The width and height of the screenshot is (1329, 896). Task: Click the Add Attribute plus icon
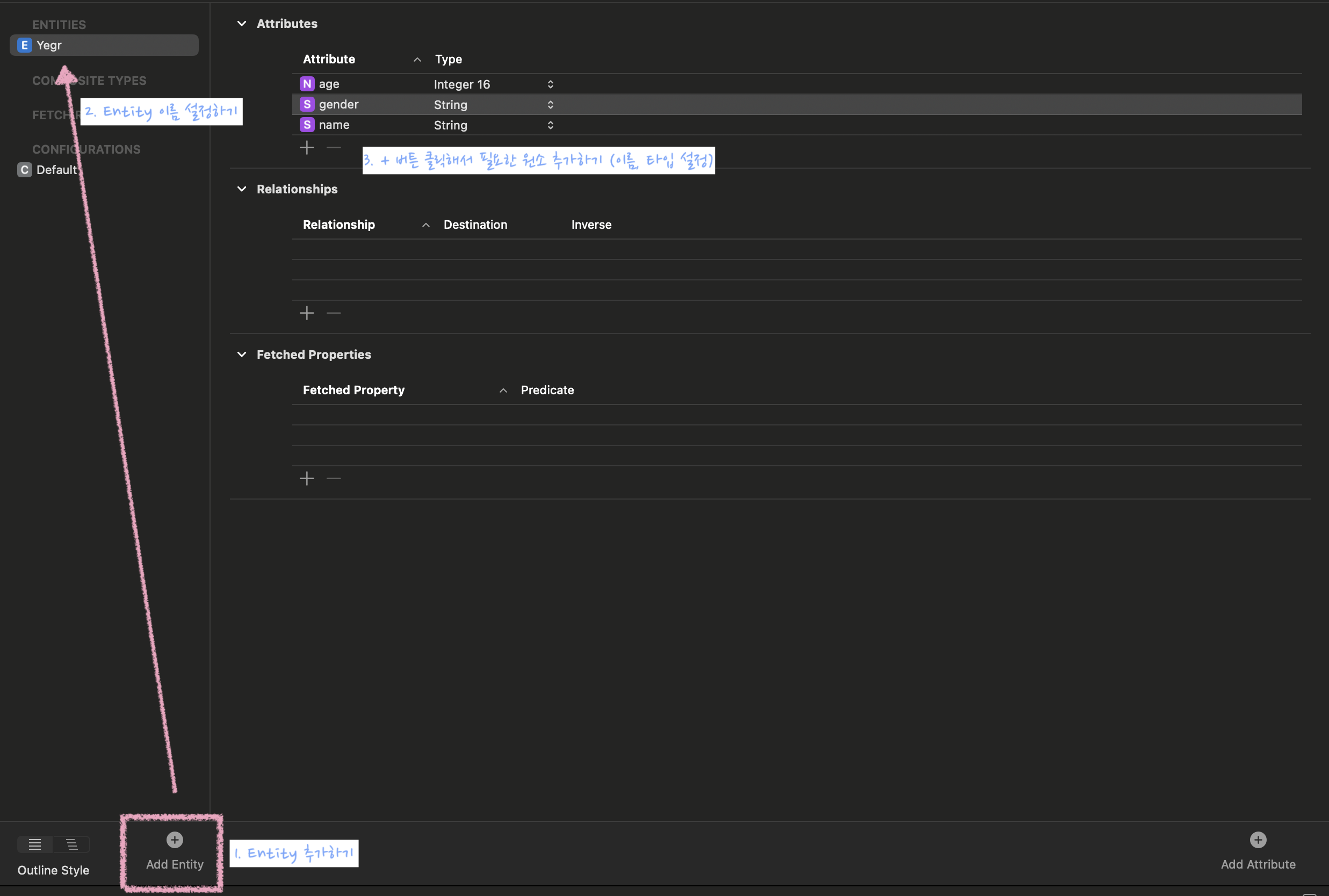[x=1258, y=840]
